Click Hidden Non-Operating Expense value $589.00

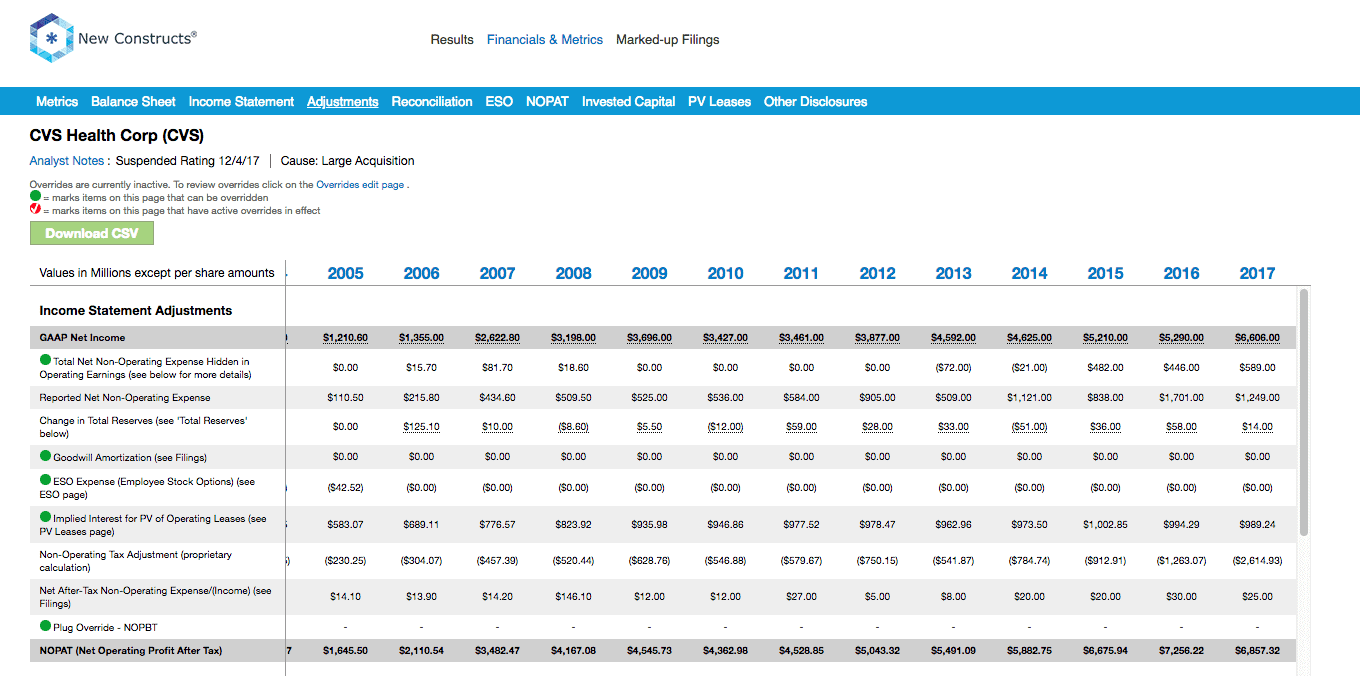pyautogui.click(x=1258, y=368)
